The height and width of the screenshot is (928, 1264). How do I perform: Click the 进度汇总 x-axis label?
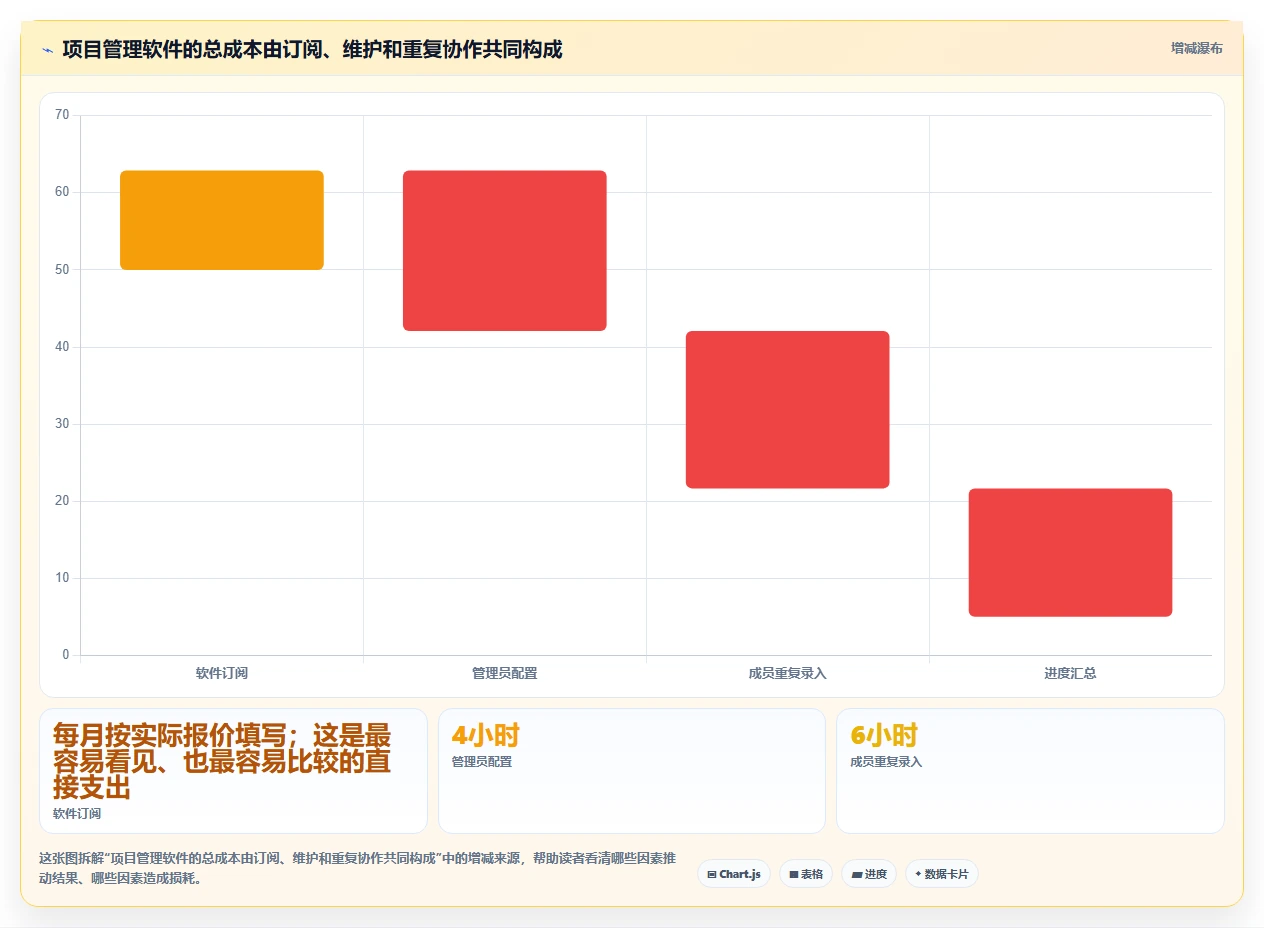coord(1070,673)
